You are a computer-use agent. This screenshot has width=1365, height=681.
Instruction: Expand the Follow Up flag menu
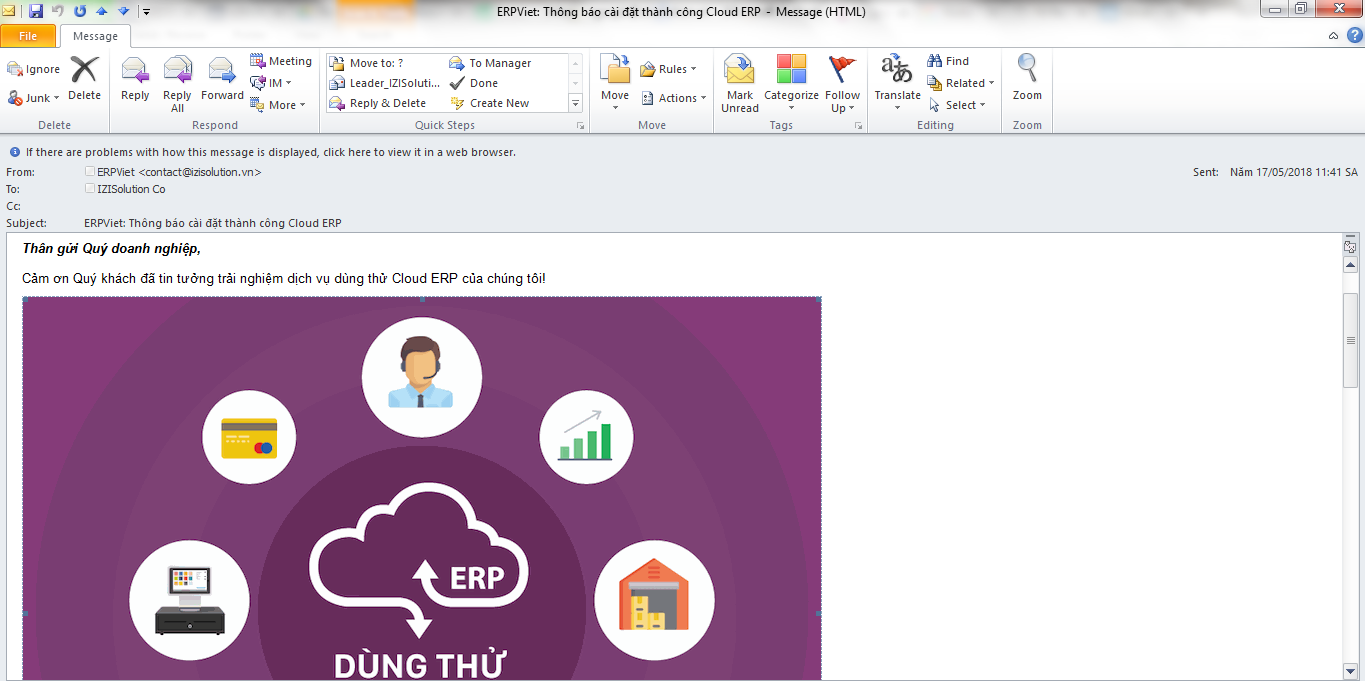(x=842, y=84)
